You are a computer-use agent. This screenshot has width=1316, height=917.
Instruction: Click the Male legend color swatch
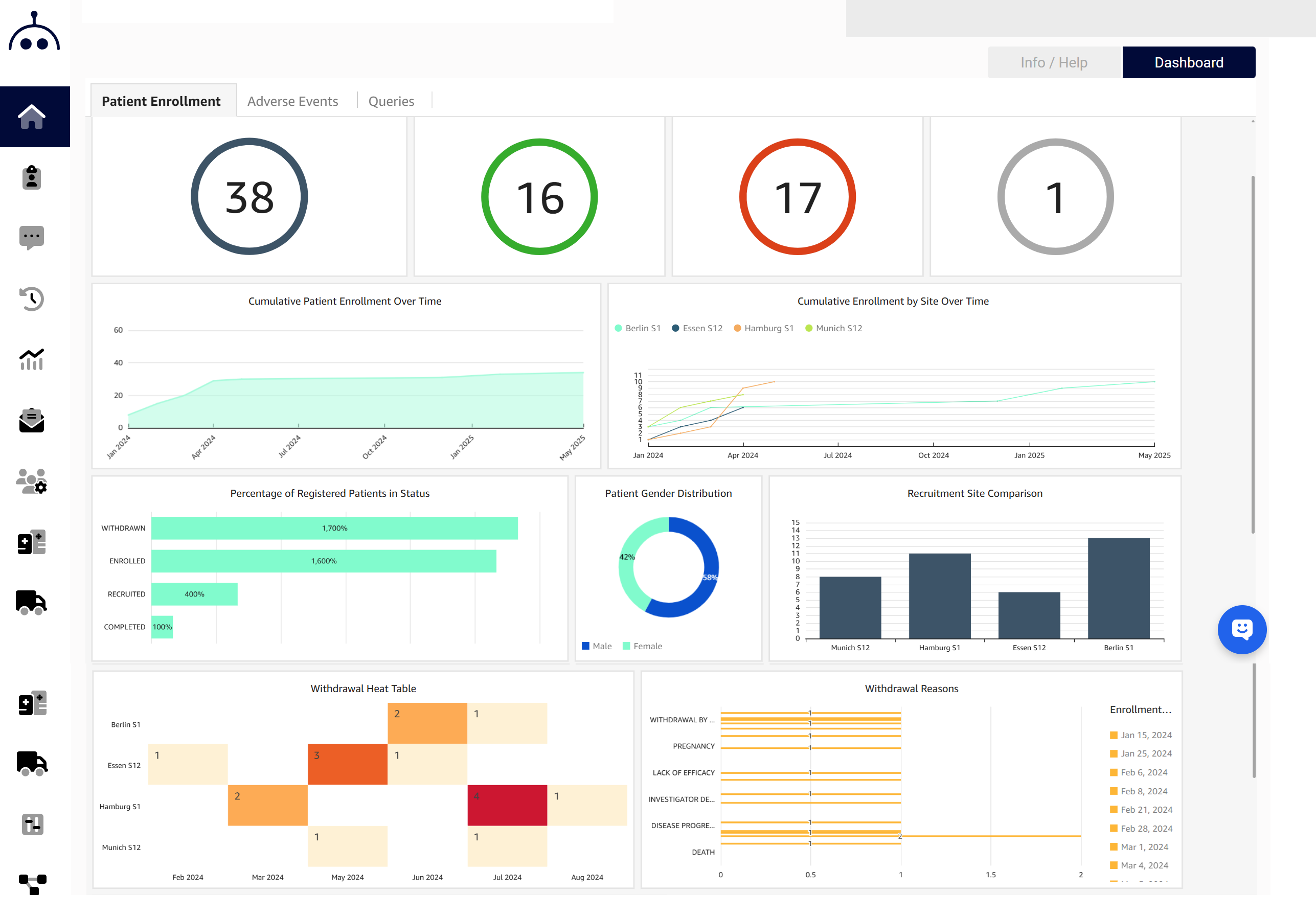click(x=586, y=646)
